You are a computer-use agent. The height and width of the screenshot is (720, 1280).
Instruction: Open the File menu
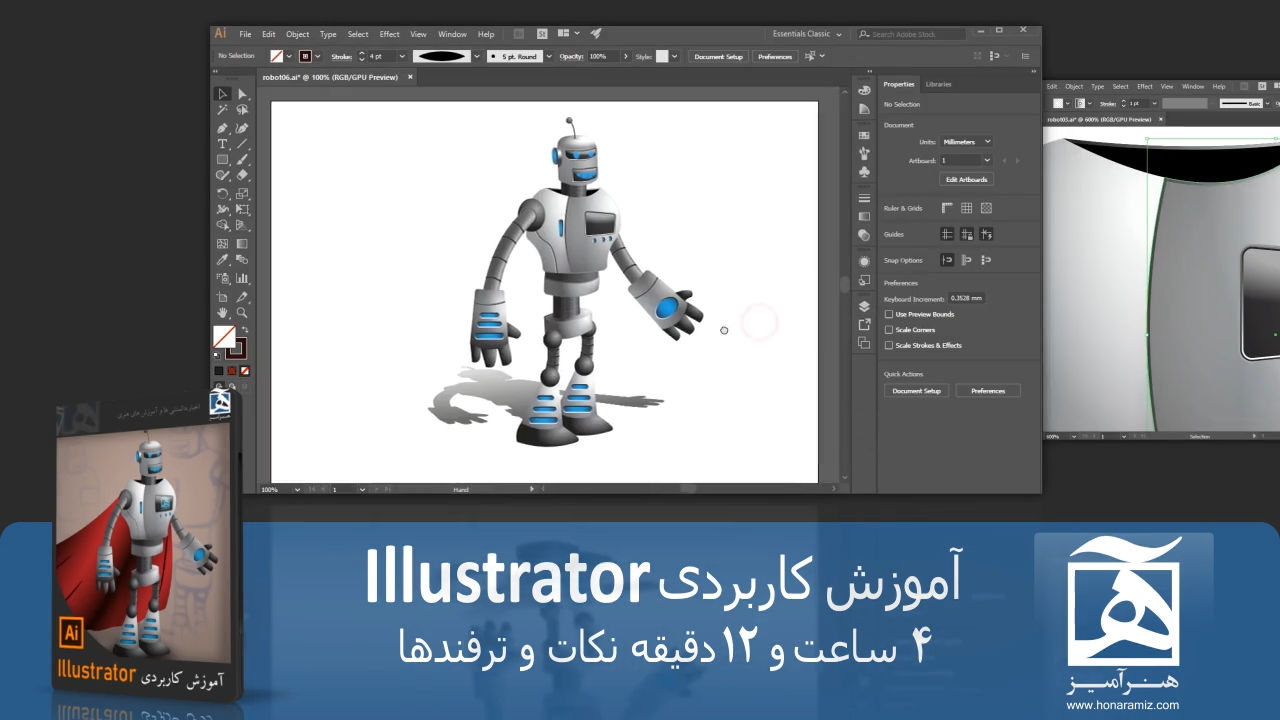(x=245, y=34)
